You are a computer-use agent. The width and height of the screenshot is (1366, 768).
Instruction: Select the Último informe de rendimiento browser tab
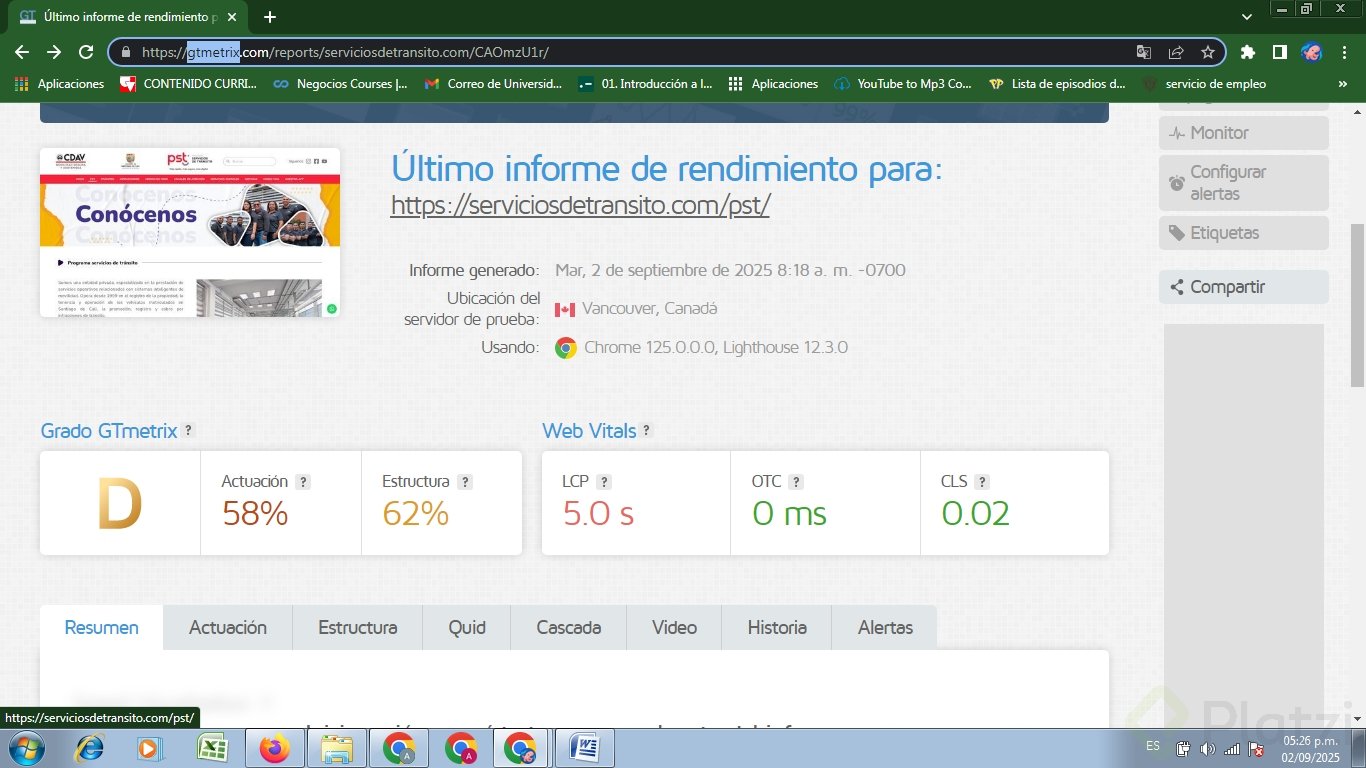click(129, 17)
